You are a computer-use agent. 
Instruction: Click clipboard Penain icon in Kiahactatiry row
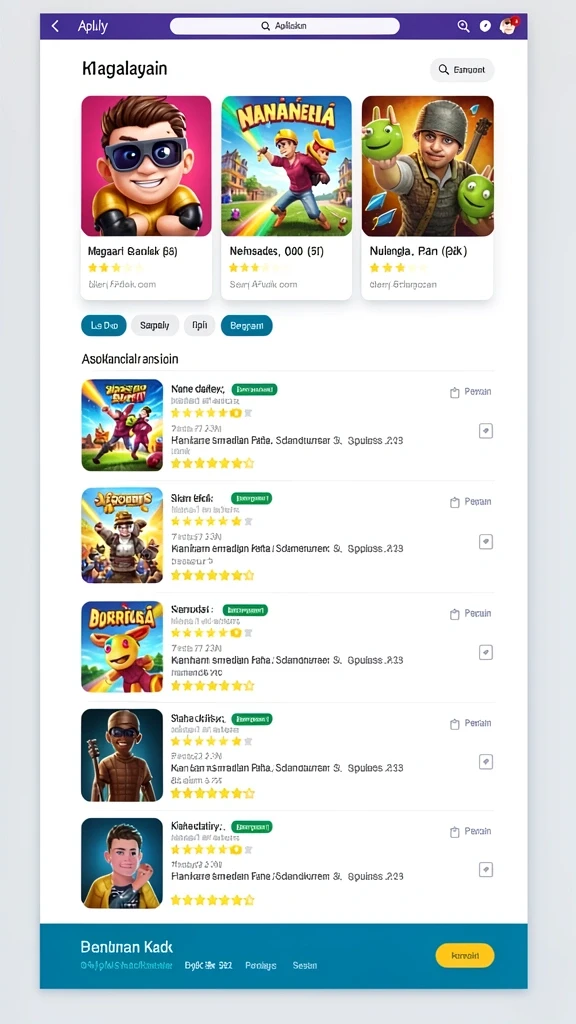pos(455,832)
